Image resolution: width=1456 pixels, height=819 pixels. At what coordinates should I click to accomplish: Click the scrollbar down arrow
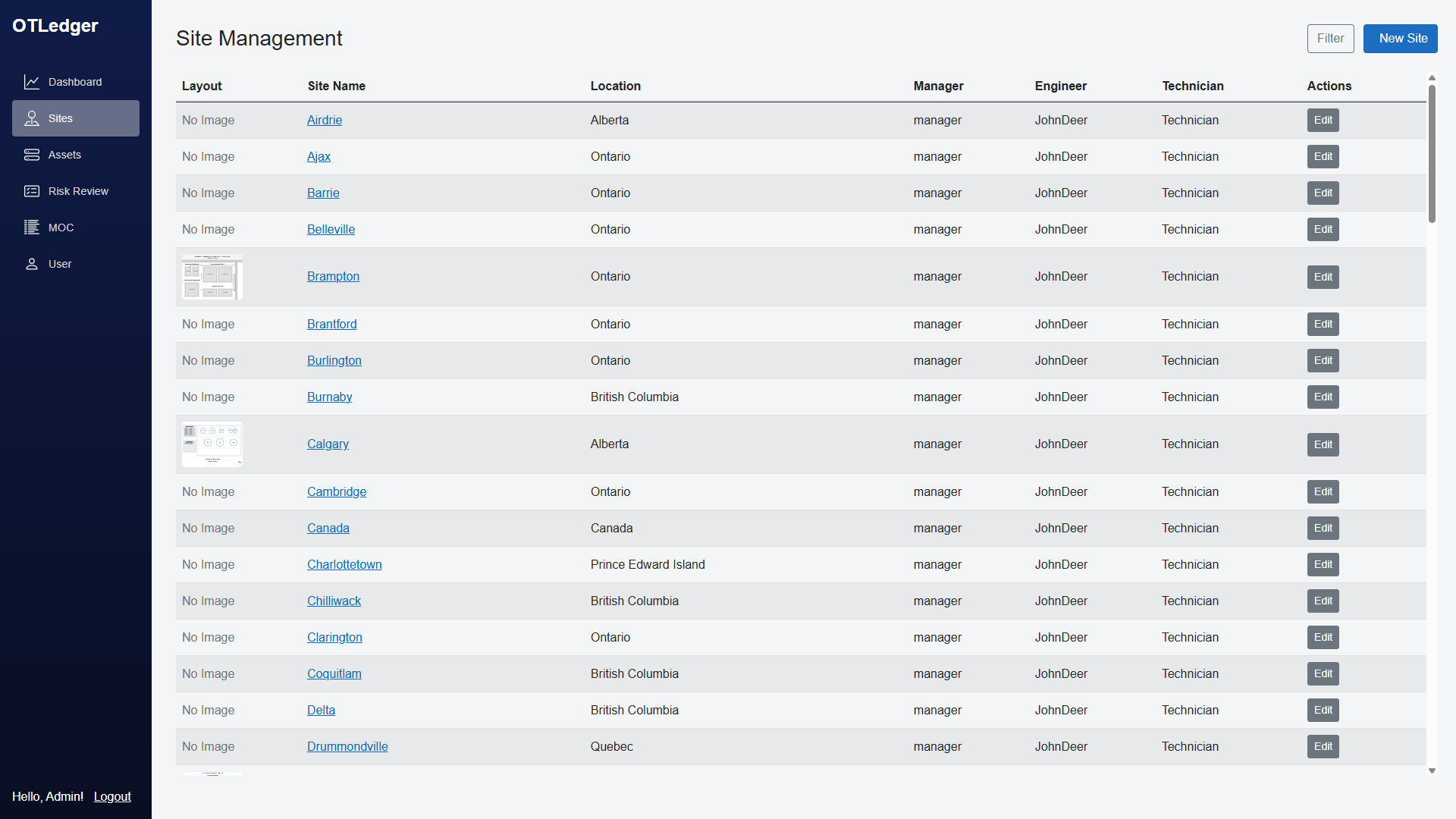[1432, 770]
